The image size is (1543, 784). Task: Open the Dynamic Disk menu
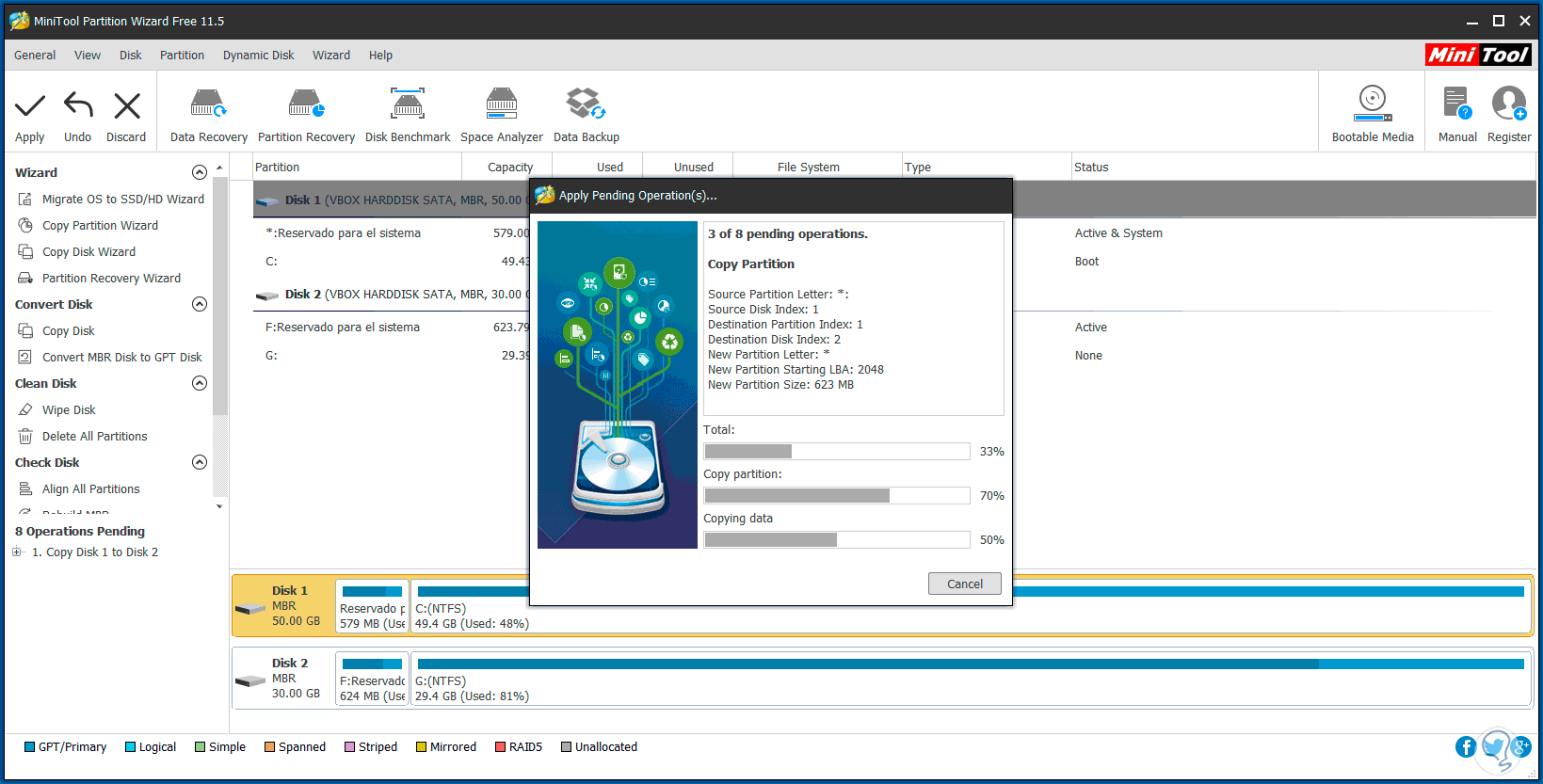258,56
